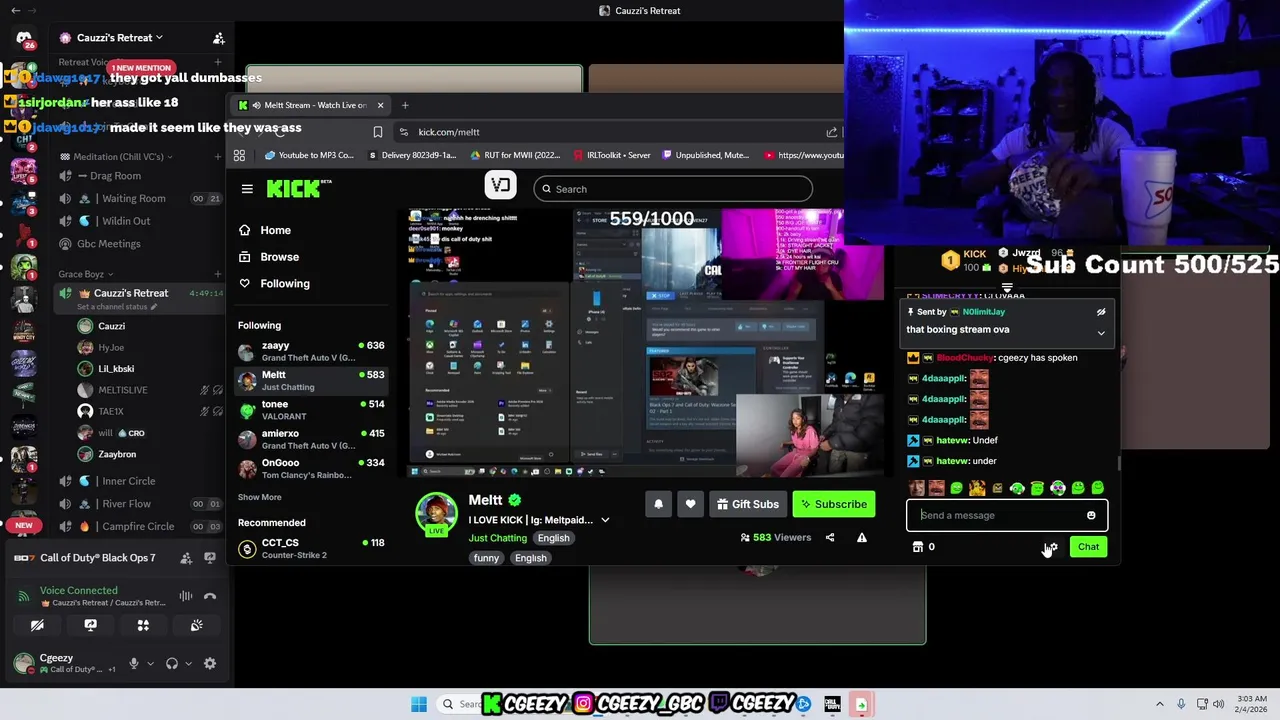This screenshot has width=1280, height=720.
Task: Click Discord share screen button
Action: (90, 625)
